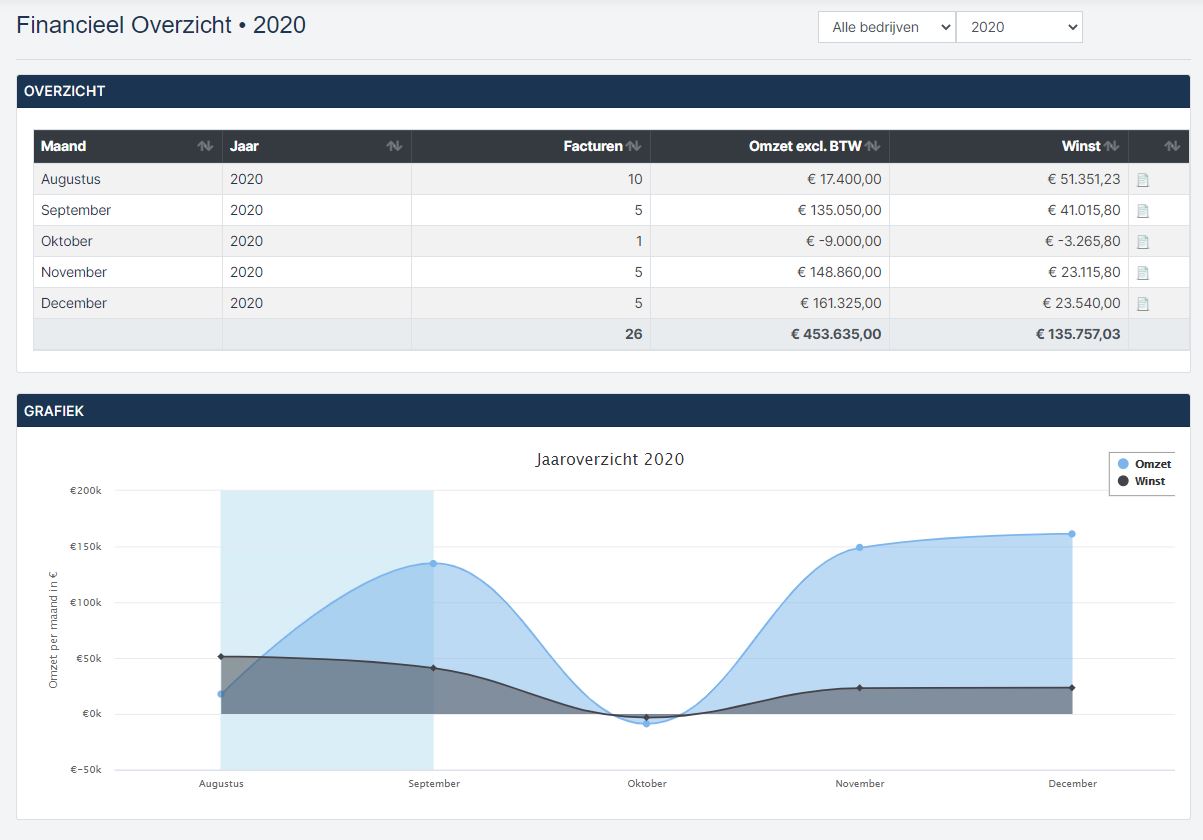1203x840 pixels.
Task: Open the document icon in the September row
Action: point(1143,211)
